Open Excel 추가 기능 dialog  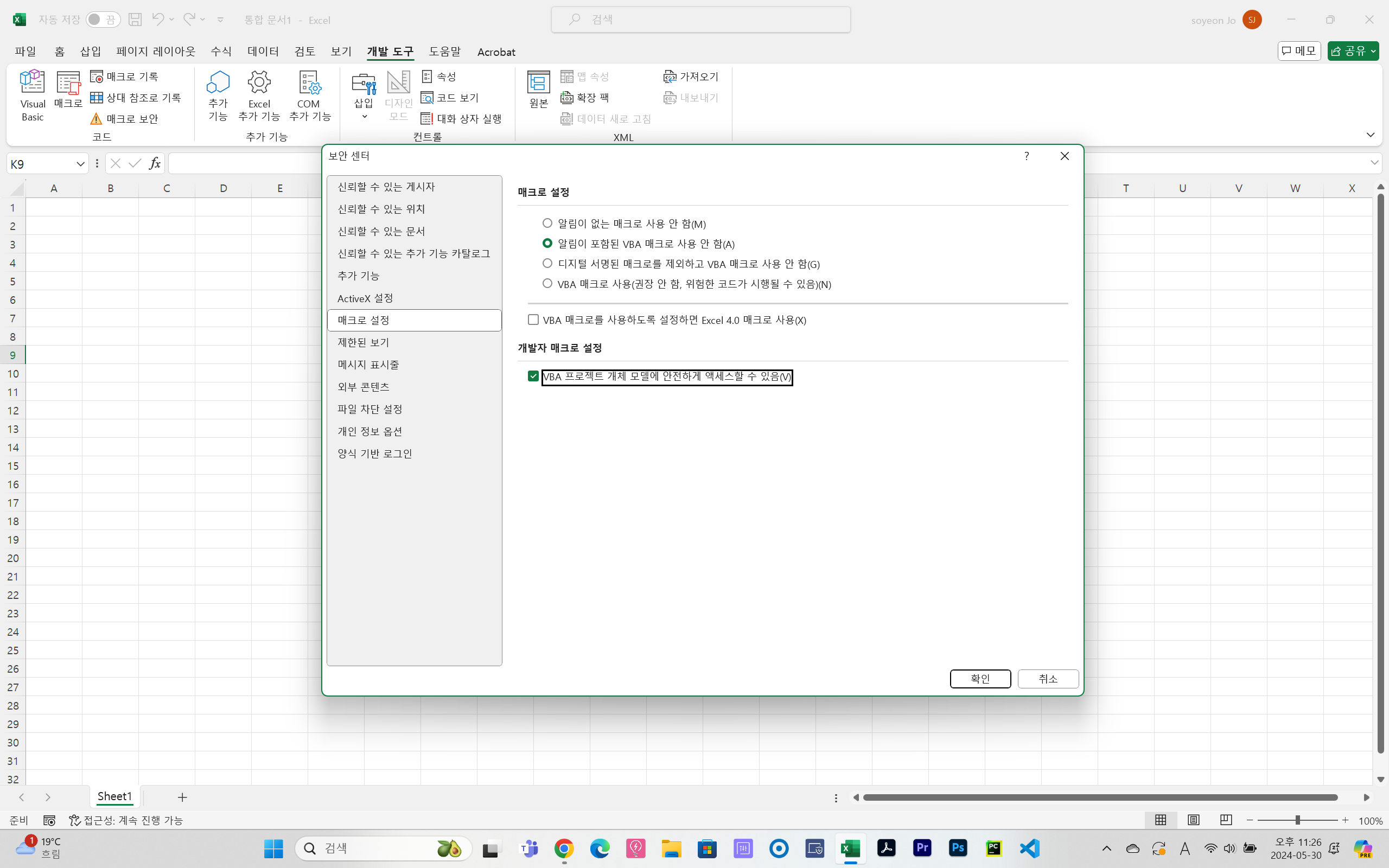259,96
